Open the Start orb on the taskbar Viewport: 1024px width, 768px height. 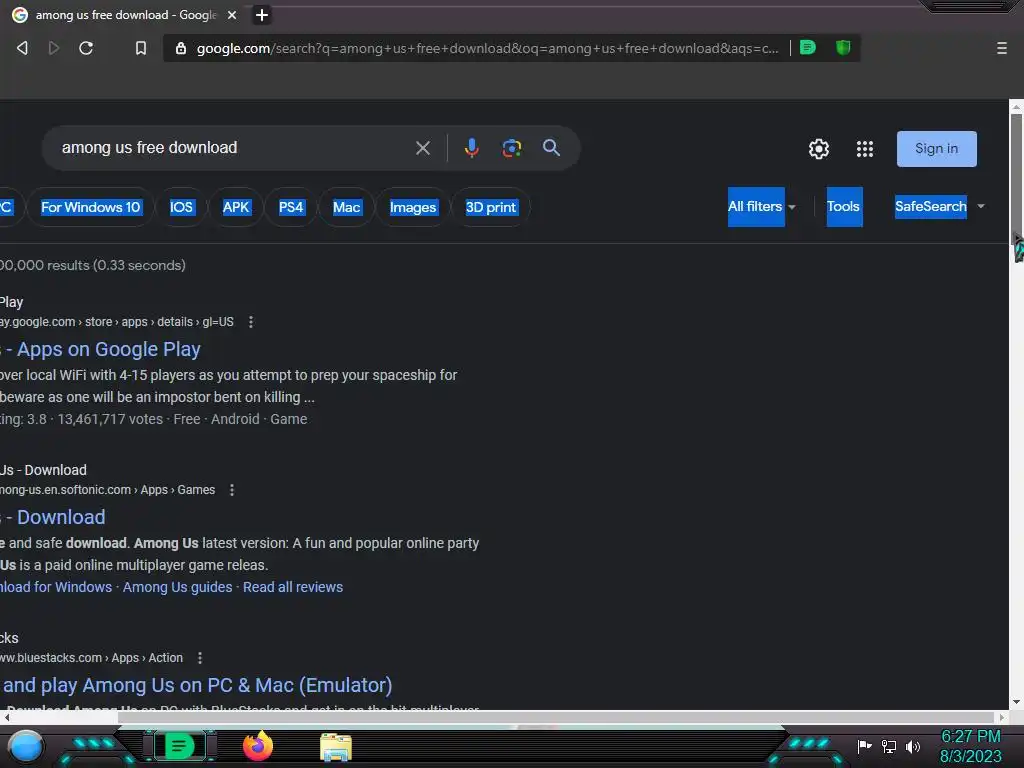pyautogui.click(x=25, y=746)
